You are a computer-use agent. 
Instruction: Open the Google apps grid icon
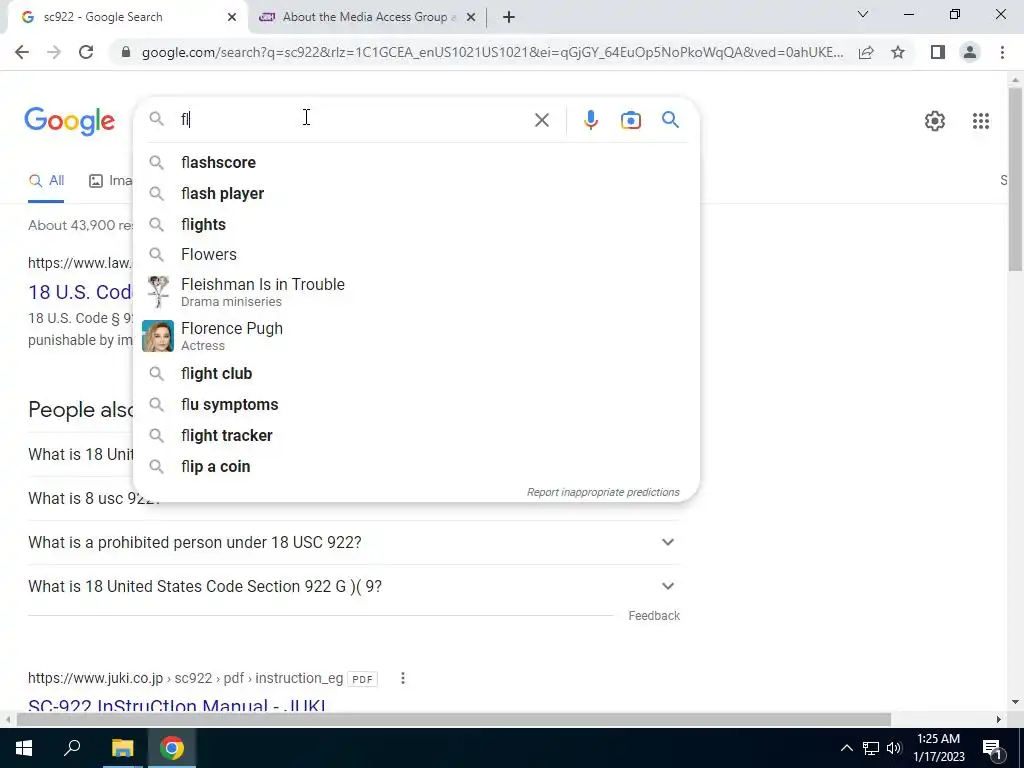click(x=980, y=121)
